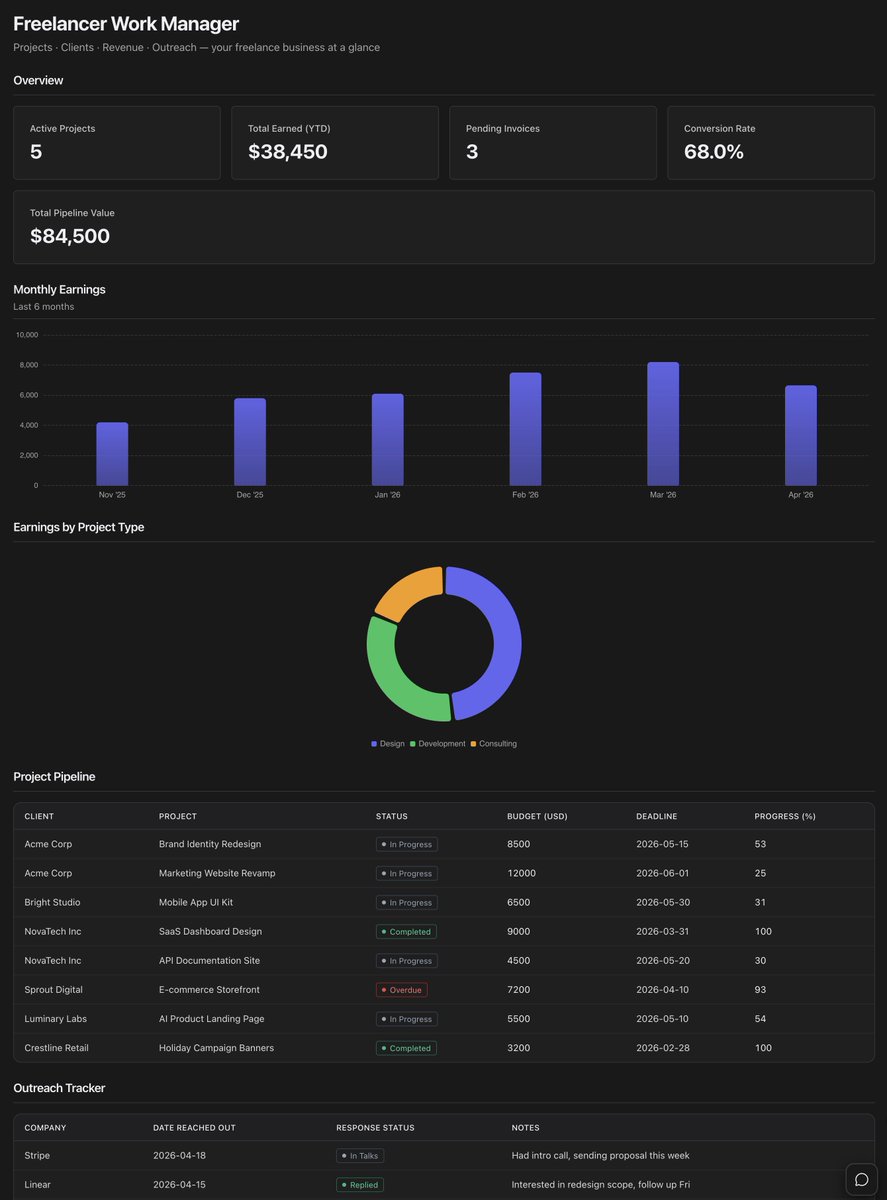Click the Jan '26 earnings bar

(388, 440)
